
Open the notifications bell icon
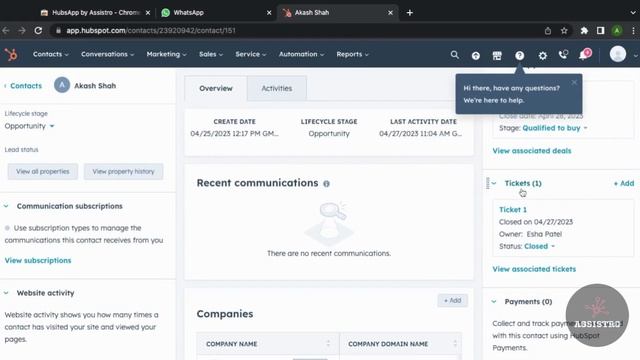pyautogui.click(x=584, y=55)
